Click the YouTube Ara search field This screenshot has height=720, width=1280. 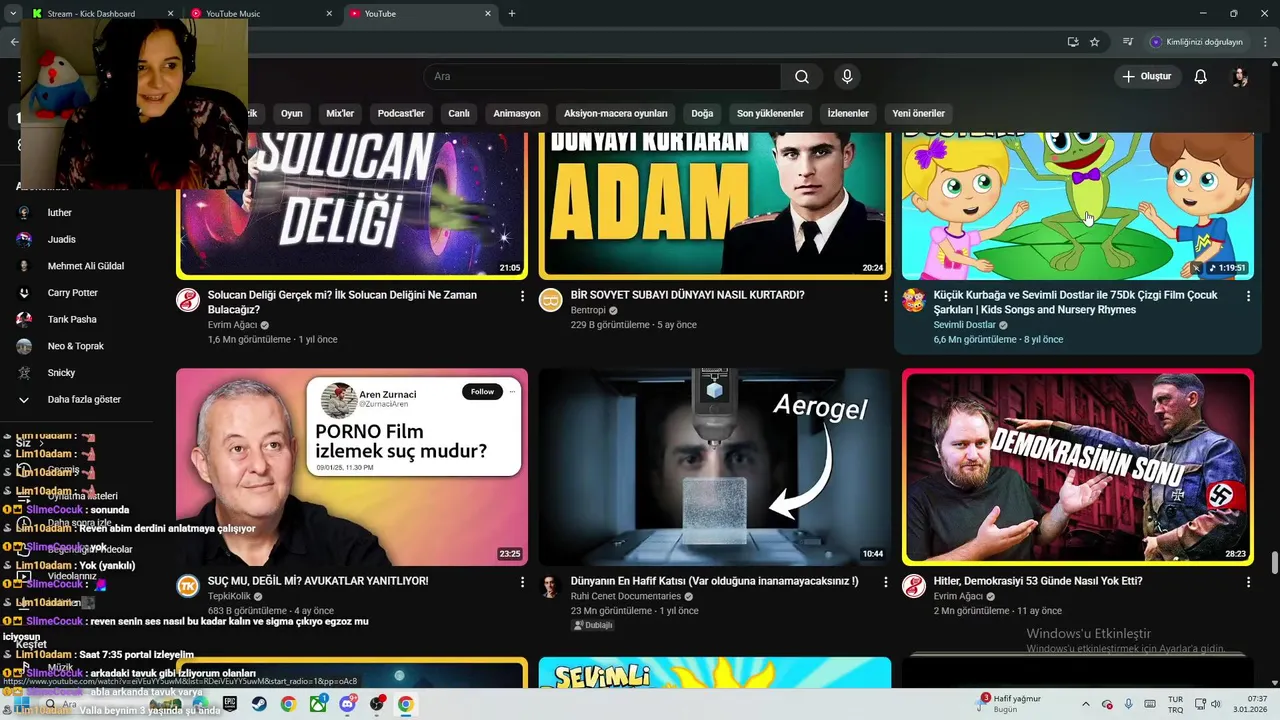tap(603, 77)
